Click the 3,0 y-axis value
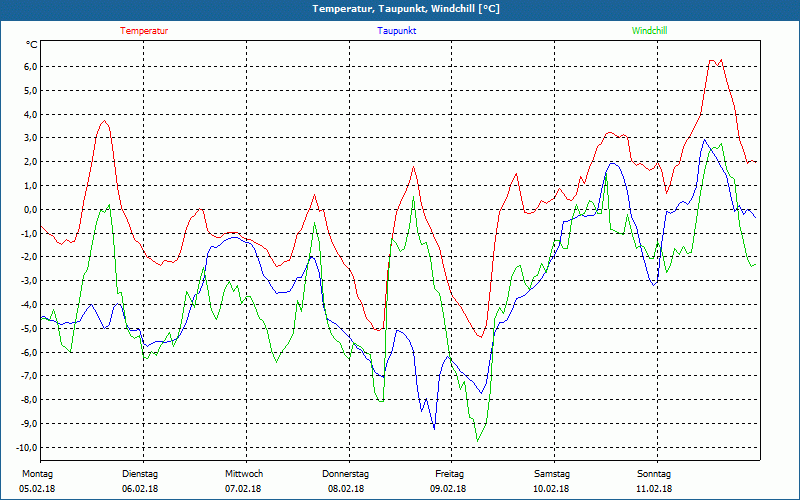 pyautogui.click(x=29, y=138)
